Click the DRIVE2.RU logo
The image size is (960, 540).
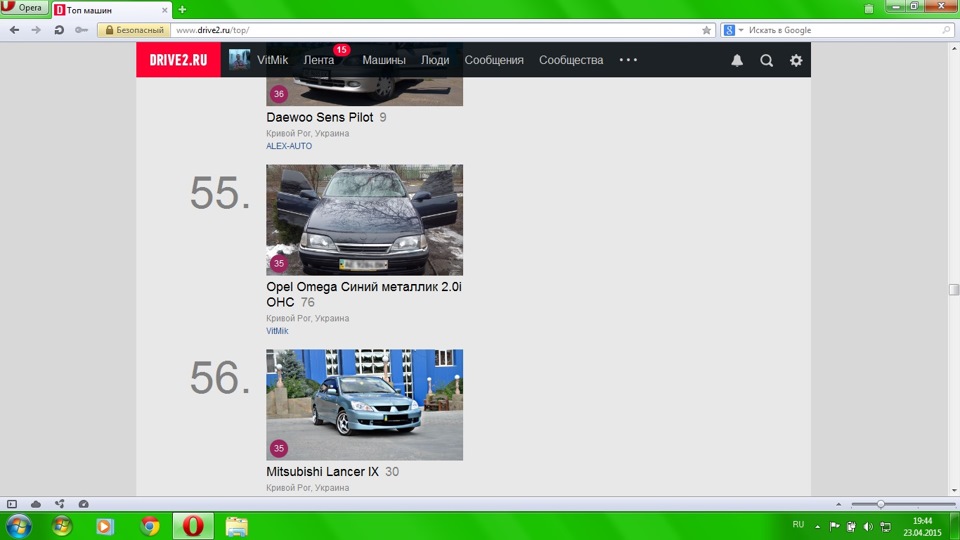(178, 60)
